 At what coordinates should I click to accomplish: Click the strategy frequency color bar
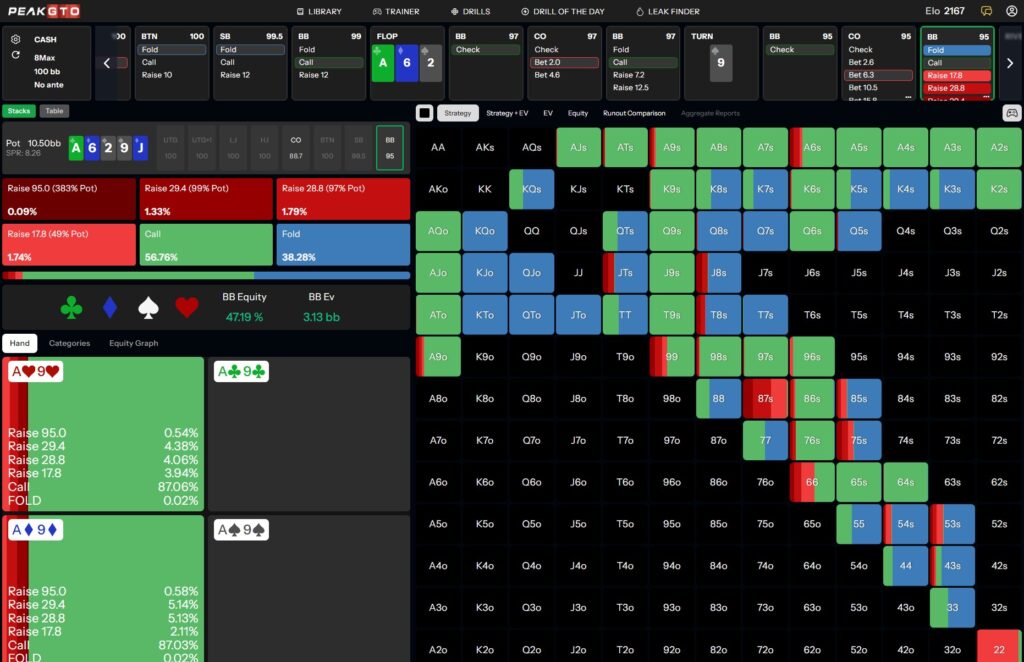coord(206,275)
